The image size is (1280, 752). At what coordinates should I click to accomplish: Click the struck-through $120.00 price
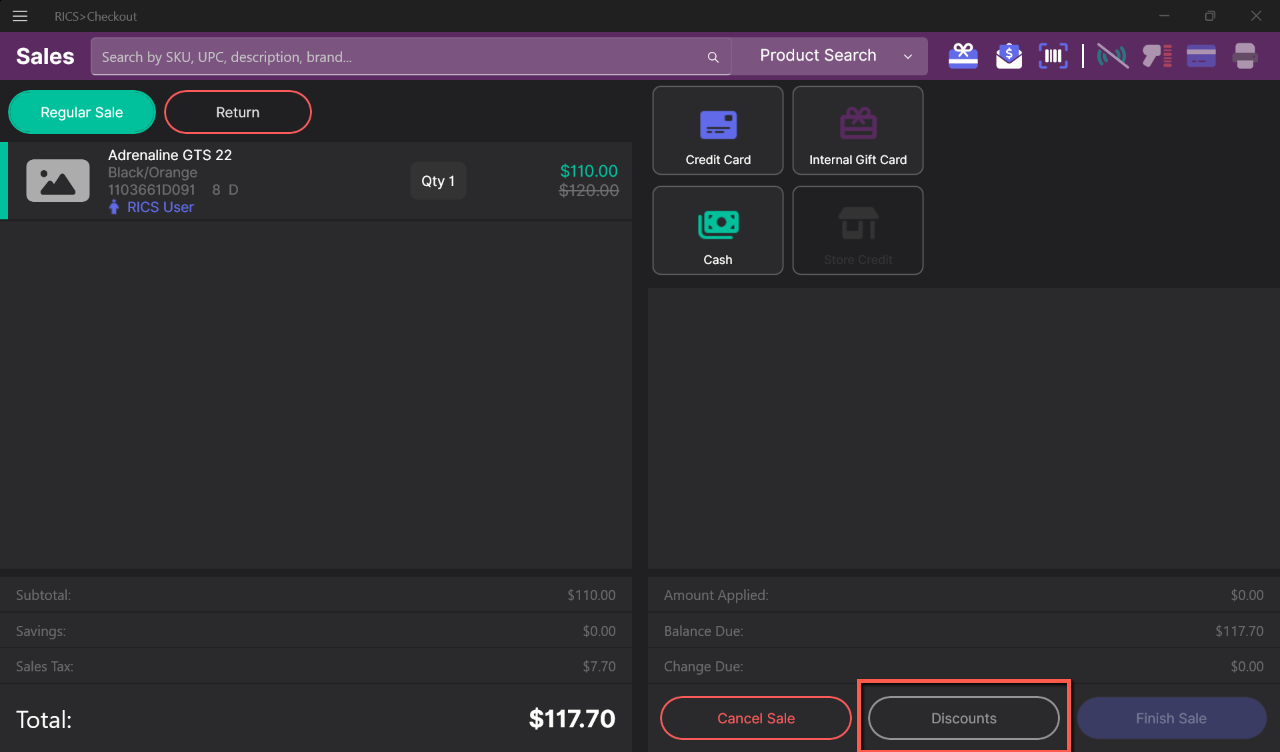pos(589,190)
